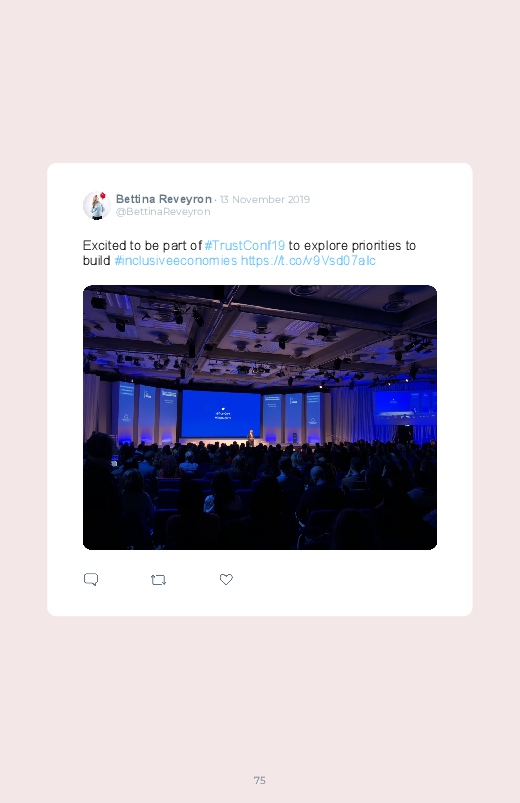The height and width of the screenshot is (803, 520).
Task: Click the reply speech bubble icon
Action: pyautogui.click(x=91, y=579)
